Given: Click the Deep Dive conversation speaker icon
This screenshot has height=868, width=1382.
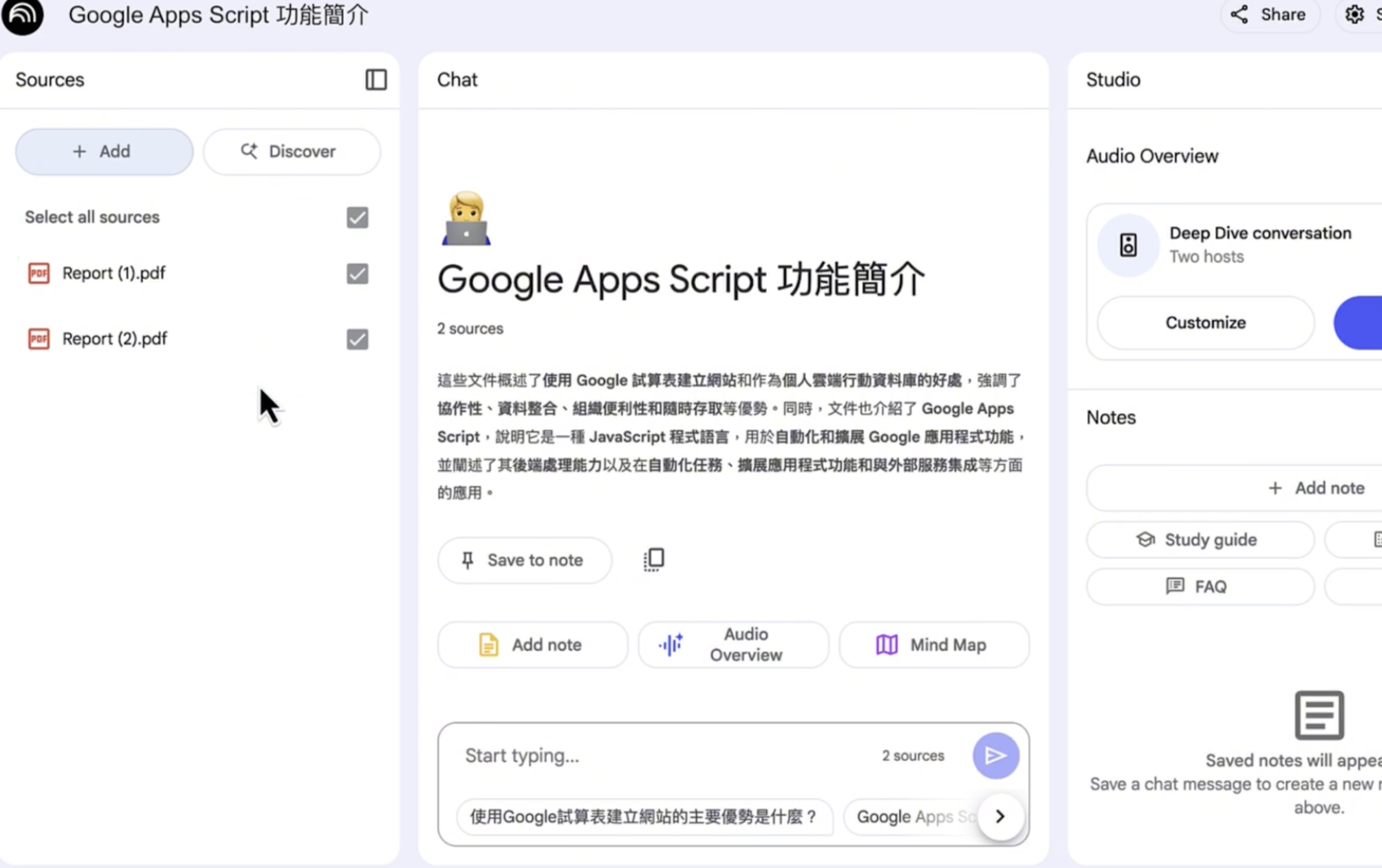Looking at the screenshot, I should tap(1128, 246).
